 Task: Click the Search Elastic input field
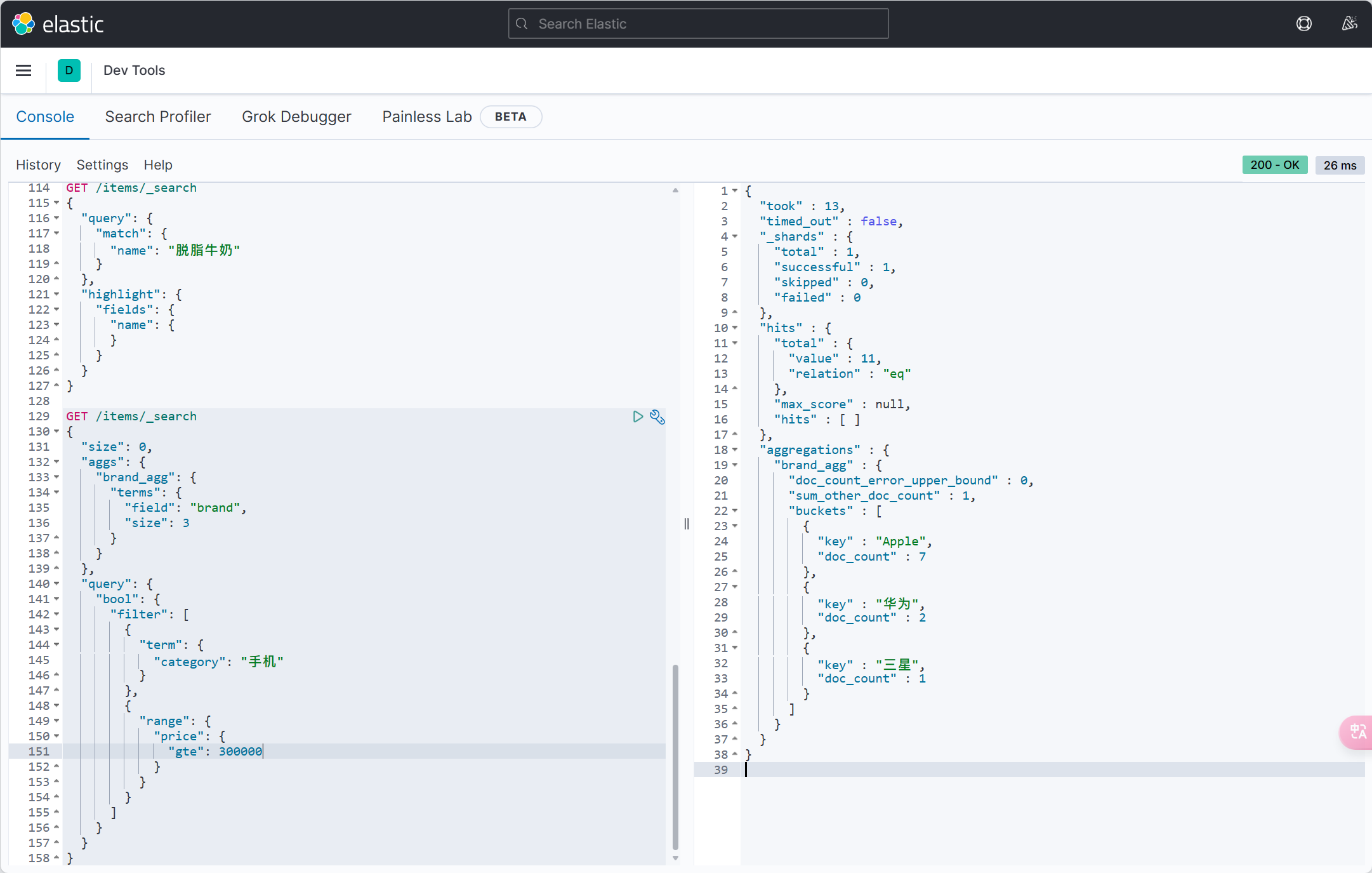point(698,24)
